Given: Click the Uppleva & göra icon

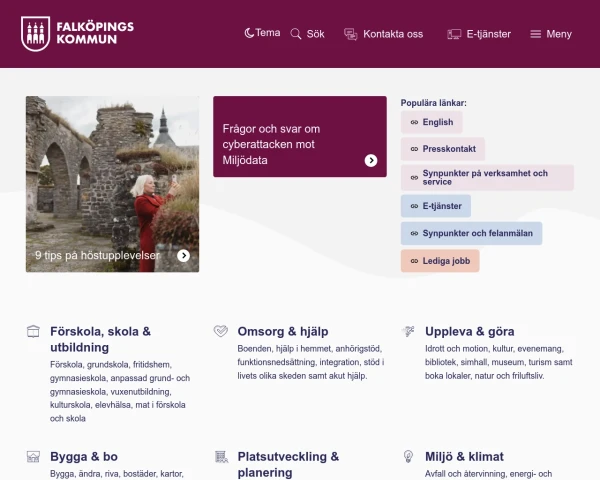Looking at the screenshot, I should [x=408, y=331].
